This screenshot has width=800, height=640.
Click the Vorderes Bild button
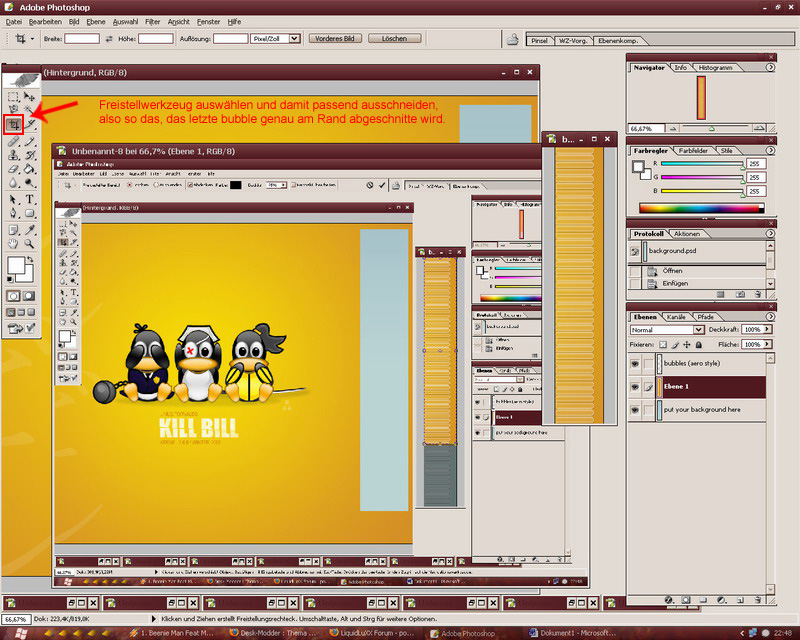pos(335,39)
